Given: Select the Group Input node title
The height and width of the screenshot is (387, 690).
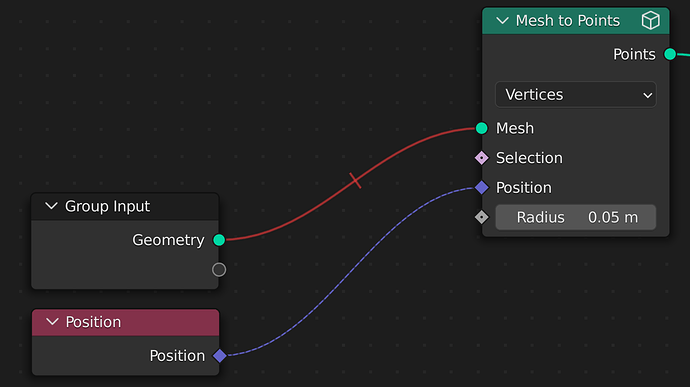Looking at the screenshot, I should (x=107, y=206).
